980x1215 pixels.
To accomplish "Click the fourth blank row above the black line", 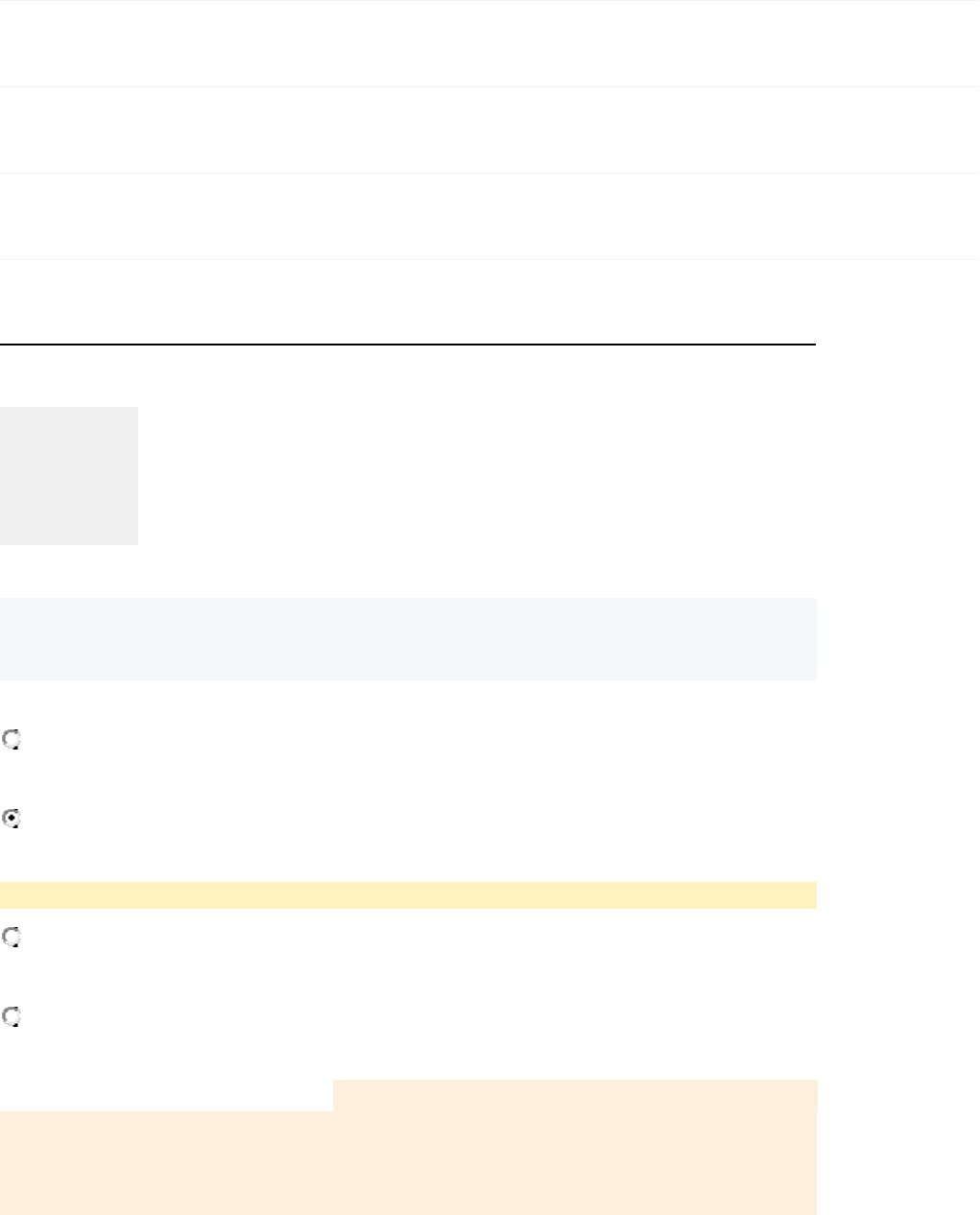I will [x=490, y=300].
